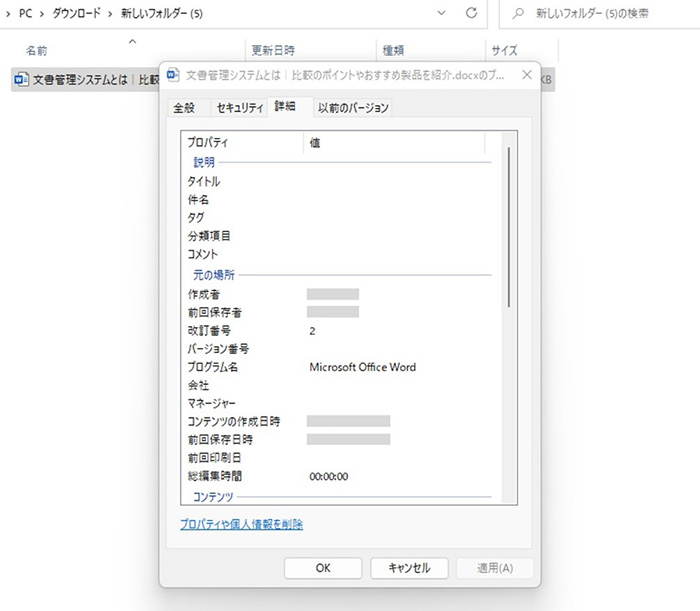Expand the chevron before PC breadcrumb

8,14
